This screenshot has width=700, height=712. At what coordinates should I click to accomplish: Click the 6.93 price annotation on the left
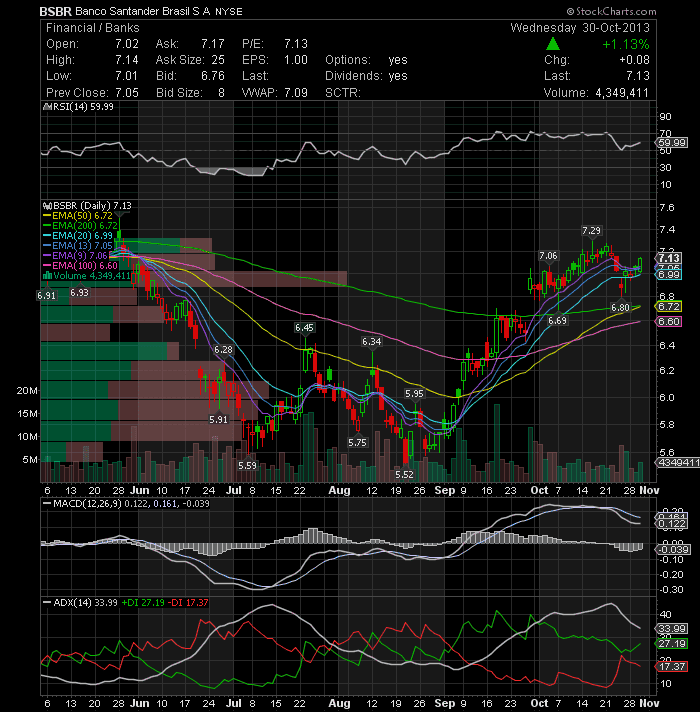point(79,292)
